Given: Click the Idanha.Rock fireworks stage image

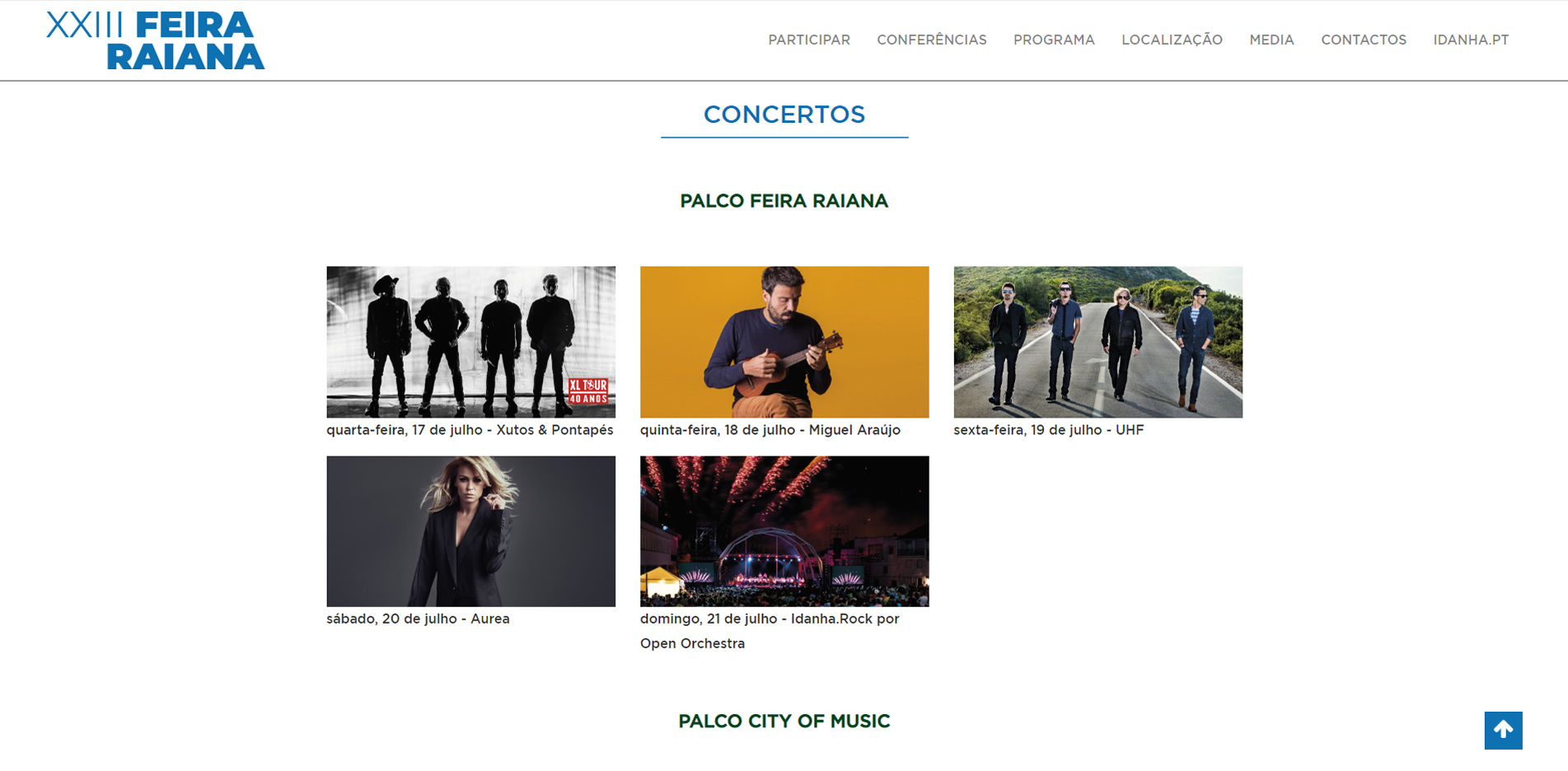Looking at the screenshot, I should (x=784, y=531).
